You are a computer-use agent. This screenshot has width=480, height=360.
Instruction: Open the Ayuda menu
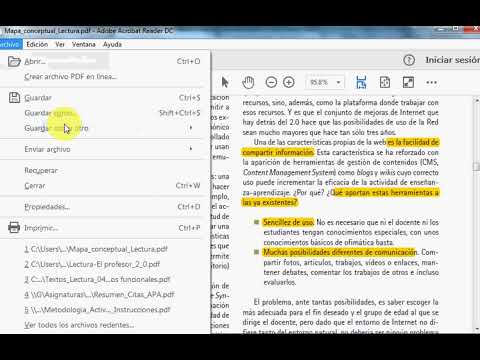click(112, 44)
